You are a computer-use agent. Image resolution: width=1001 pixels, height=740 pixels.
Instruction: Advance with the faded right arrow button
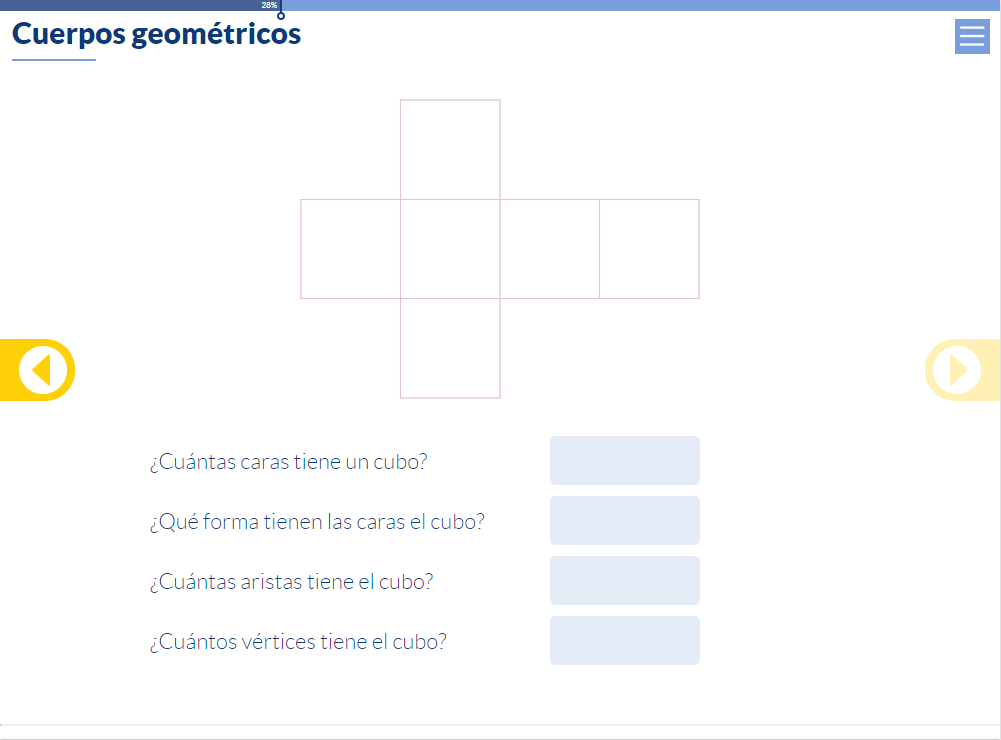[962, 370]
